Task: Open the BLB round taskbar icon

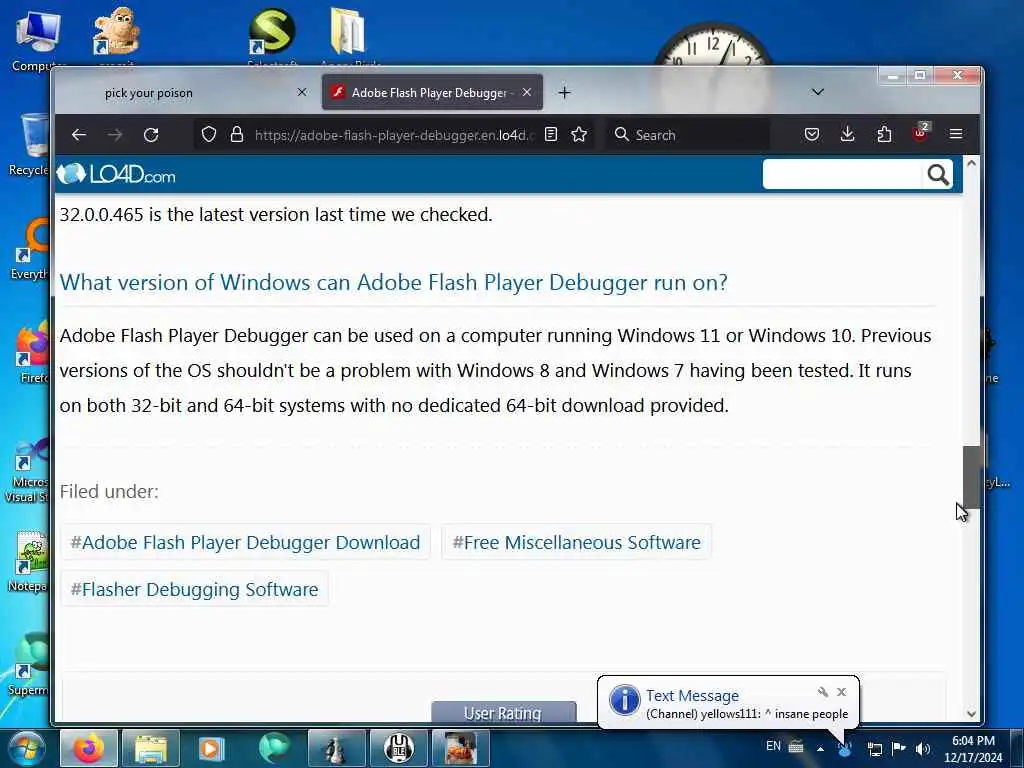Action: (398, 748)
